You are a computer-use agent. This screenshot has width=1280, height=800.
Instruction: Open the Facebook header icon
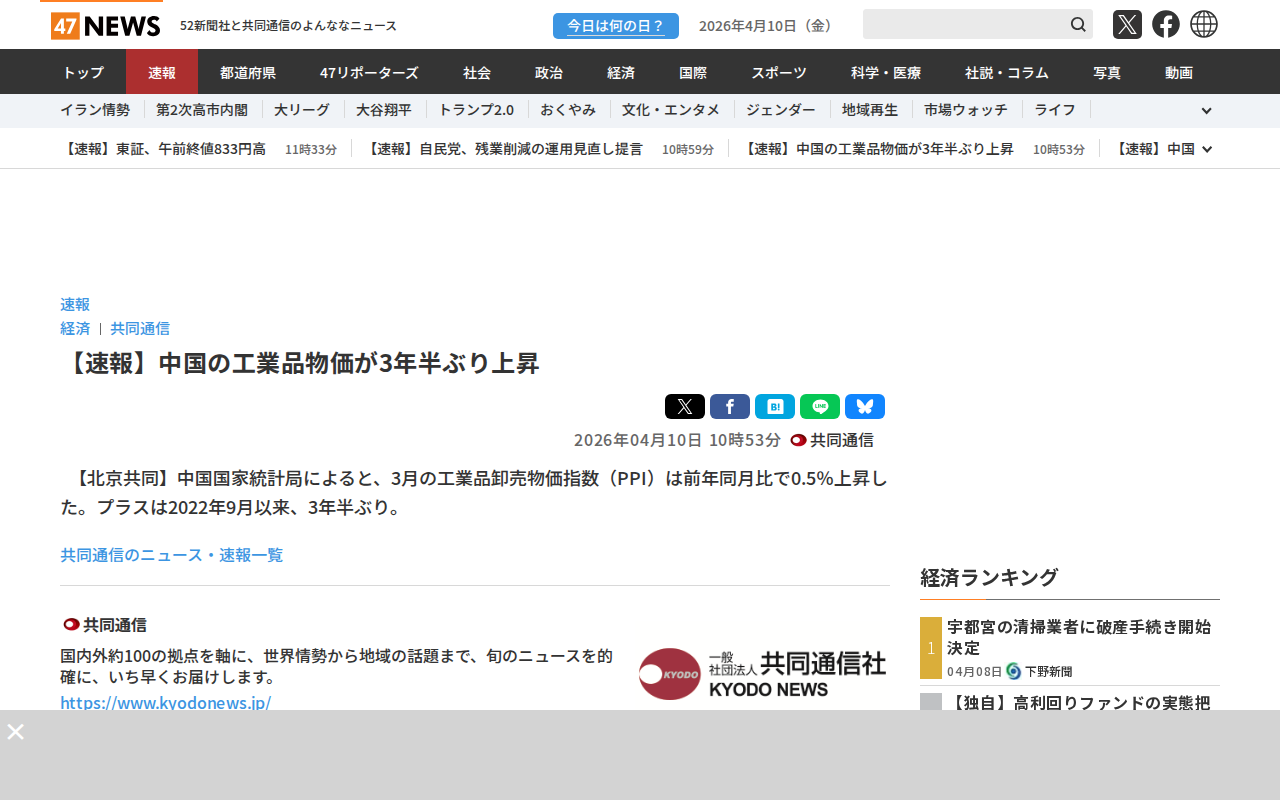(x=1166, y=24)
